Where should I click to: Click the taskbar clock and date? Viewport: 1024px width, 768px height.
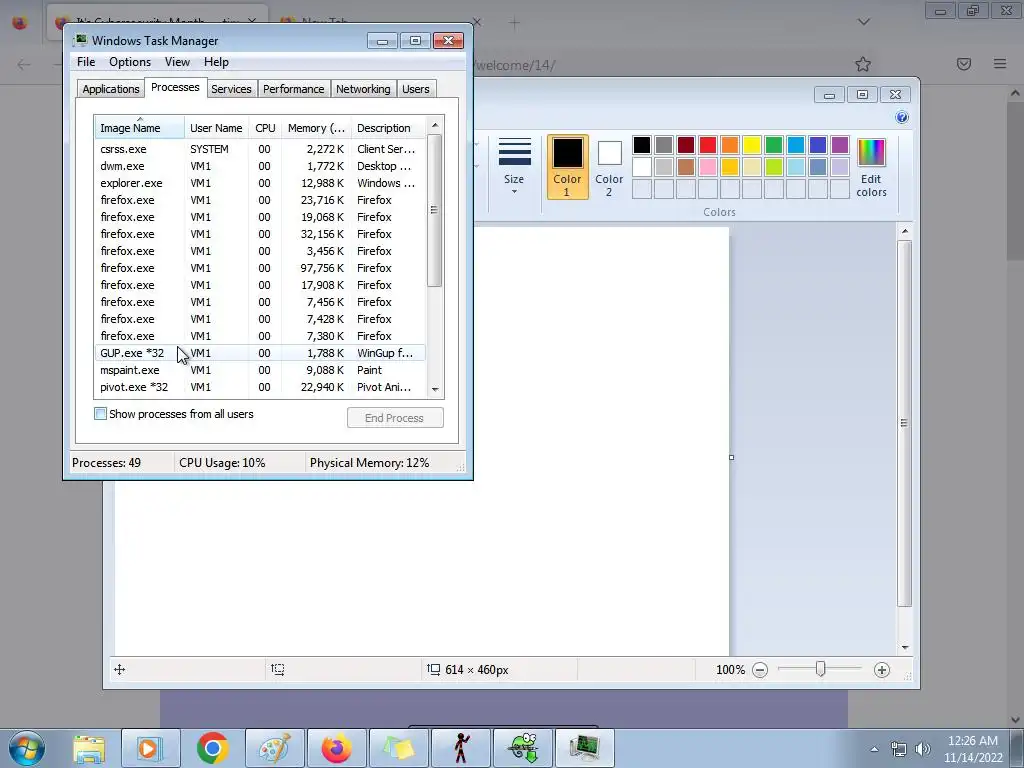pos(973,749)
